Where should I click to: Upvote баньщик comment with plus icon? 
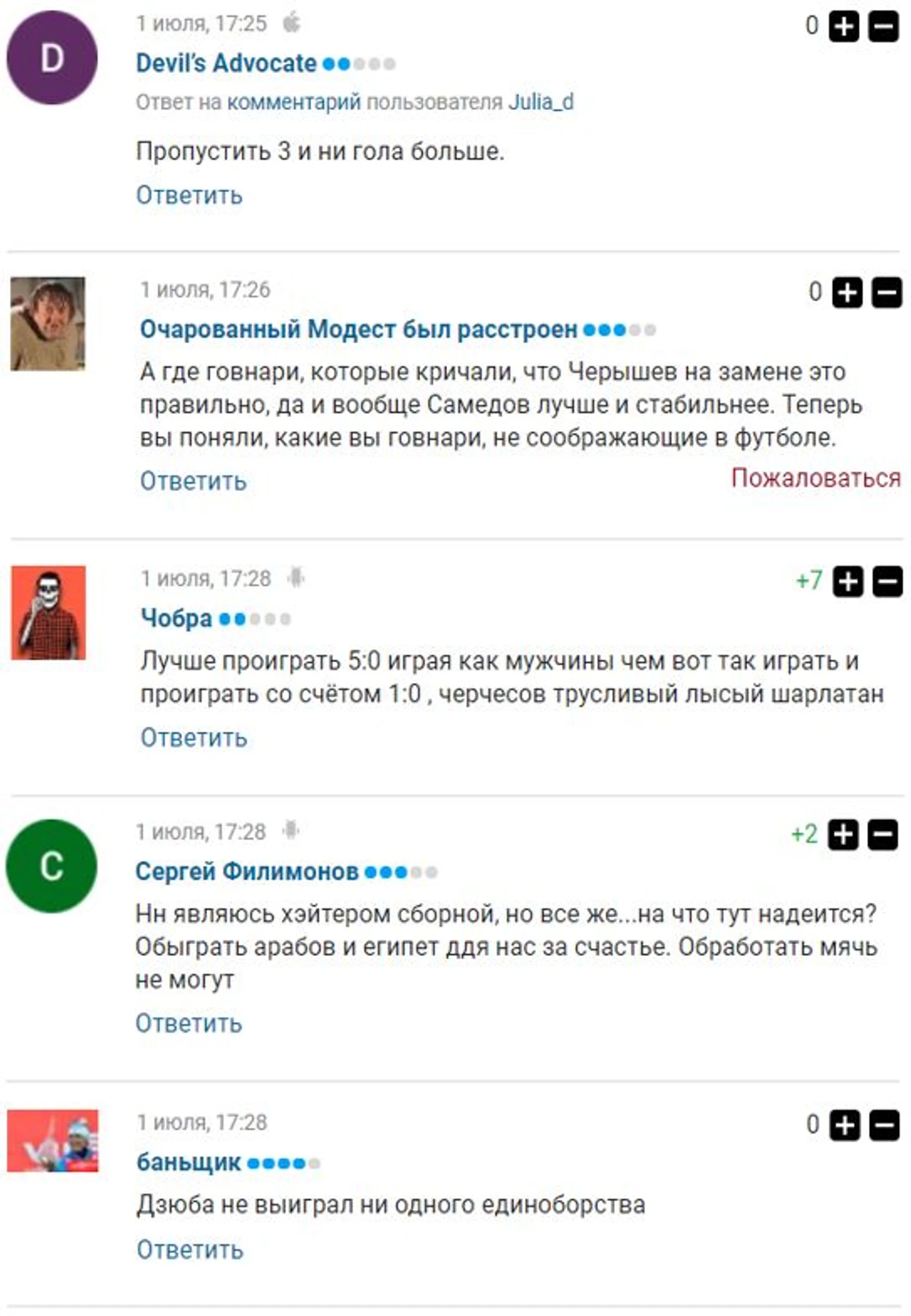point(845,1125)
